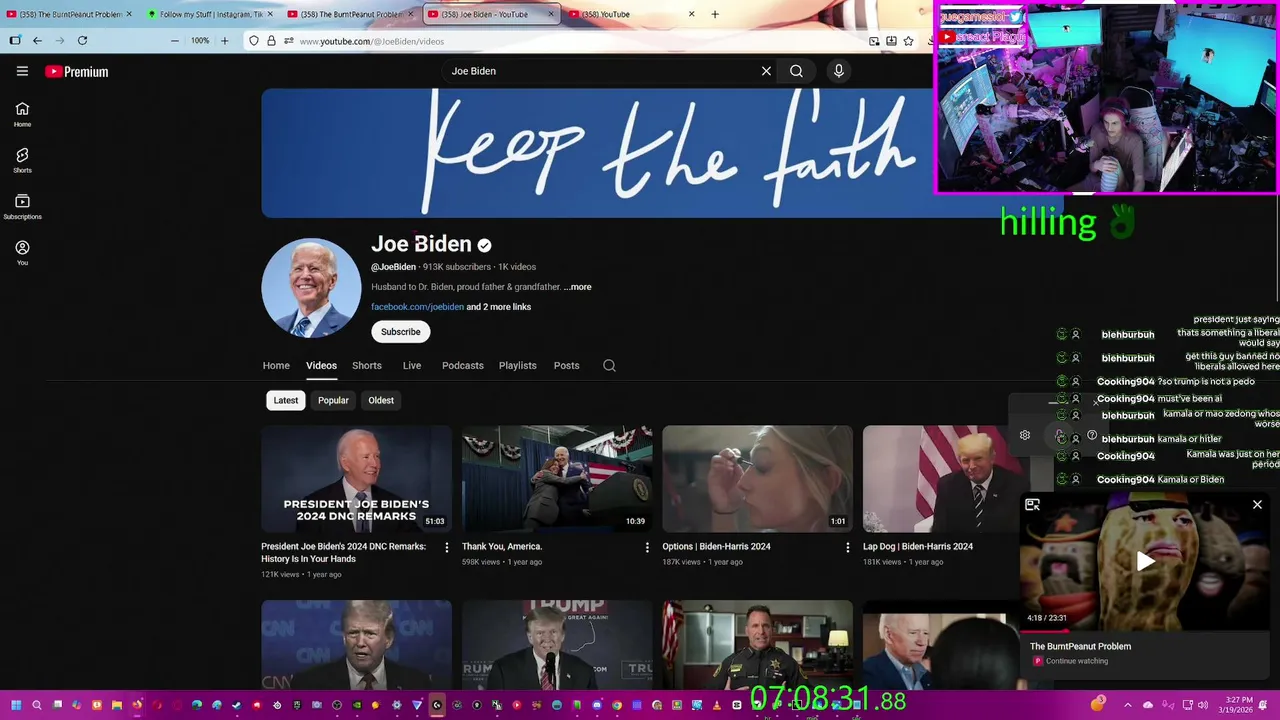Open the Podcasts tab

pyautogui.click(x=463, y=366)
